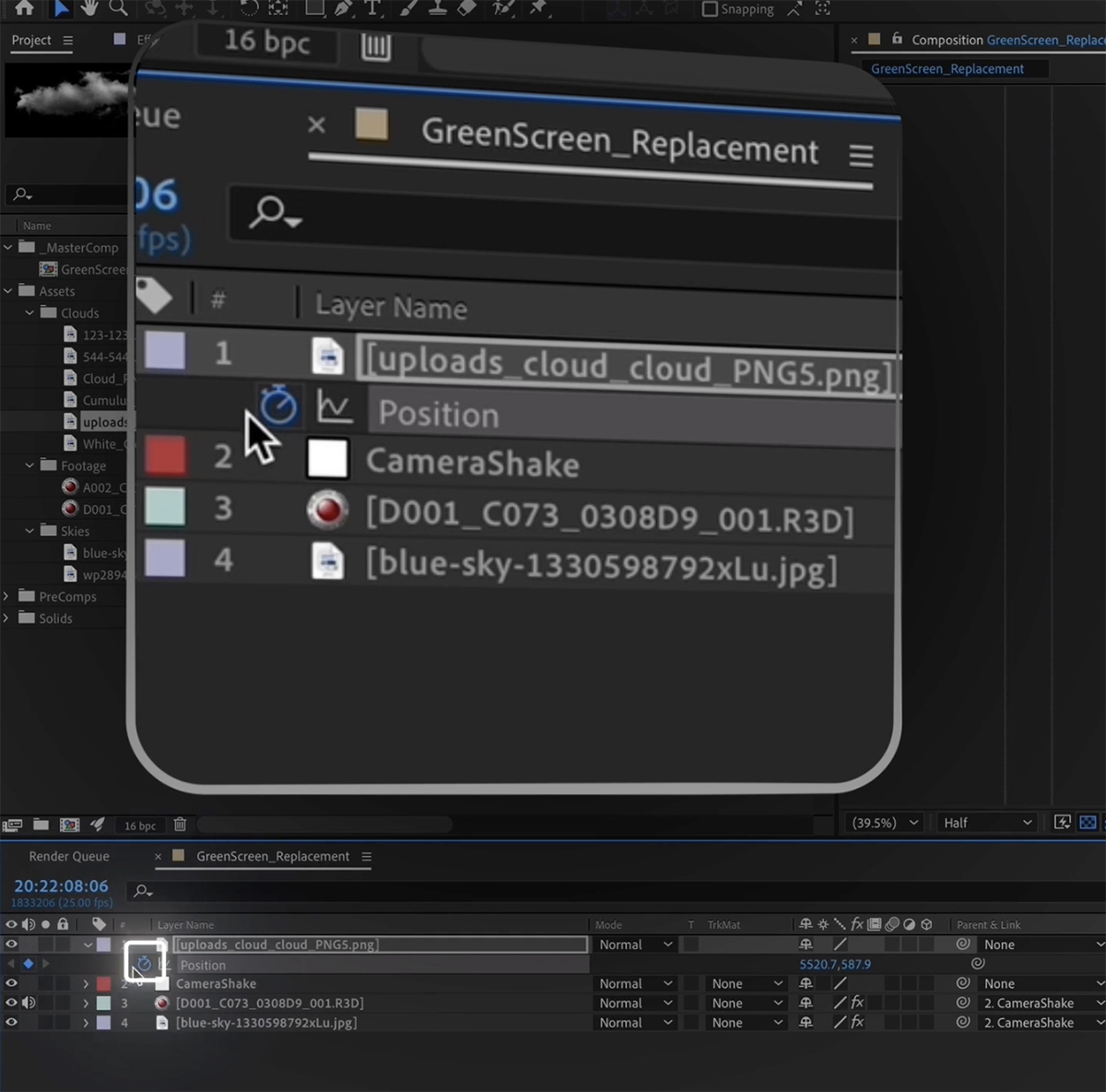
Task: Select the Pen tool
Action: (343, 8)
